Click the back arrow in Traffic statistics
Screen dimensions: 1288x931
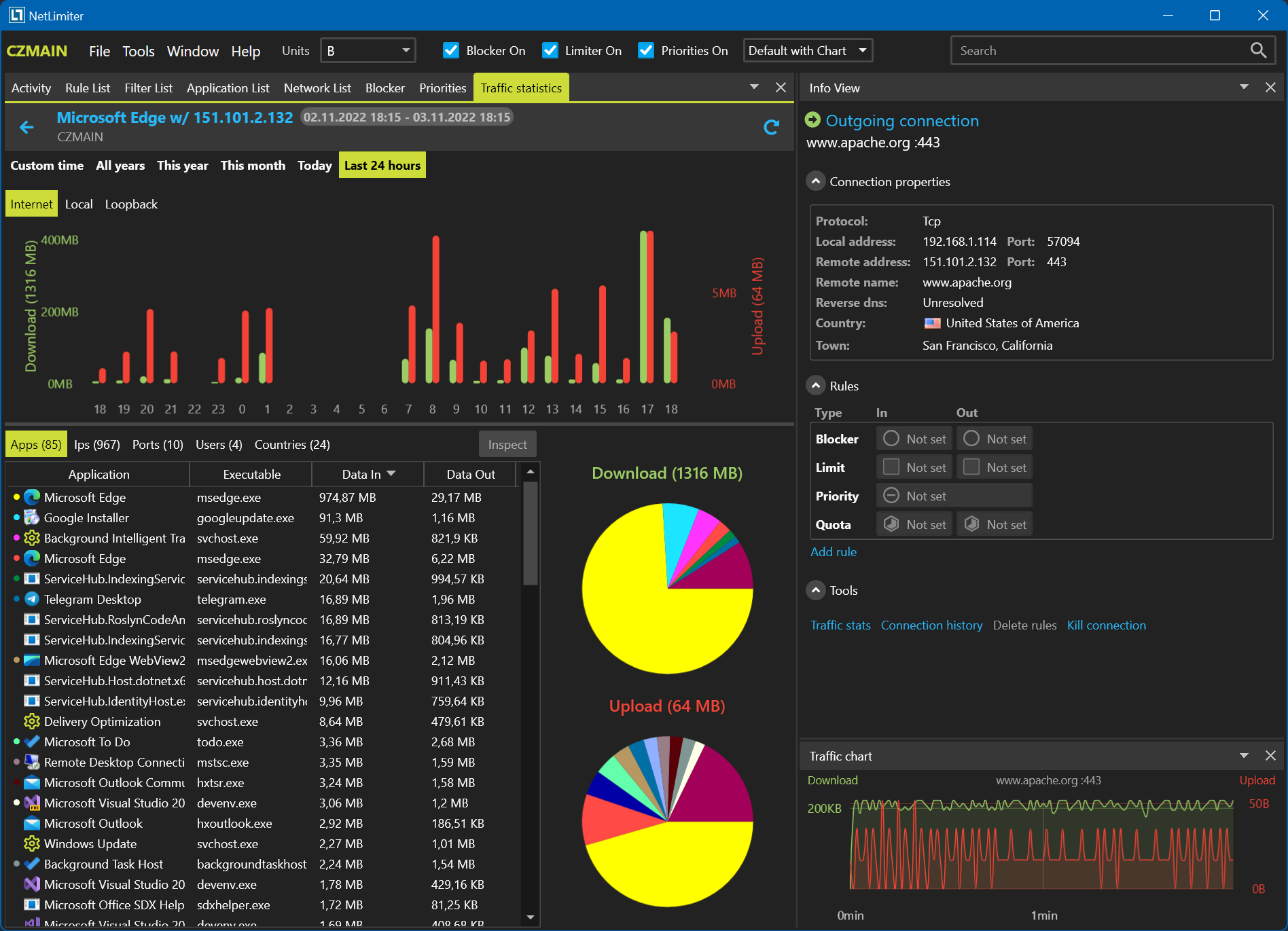click(x=26, y=127)
